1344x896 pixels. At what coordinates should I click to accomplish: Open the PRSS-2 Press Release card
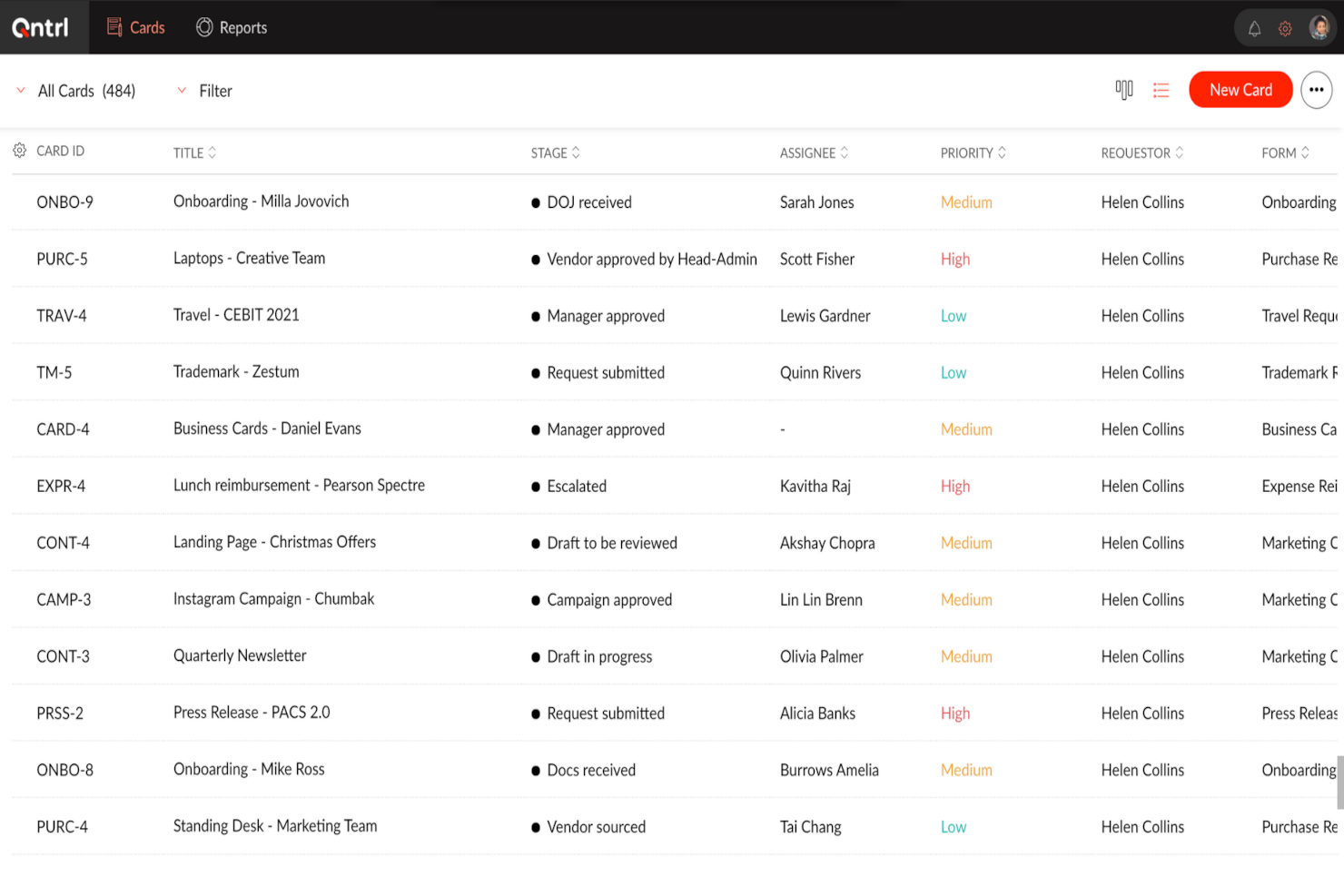coord(252,713)
